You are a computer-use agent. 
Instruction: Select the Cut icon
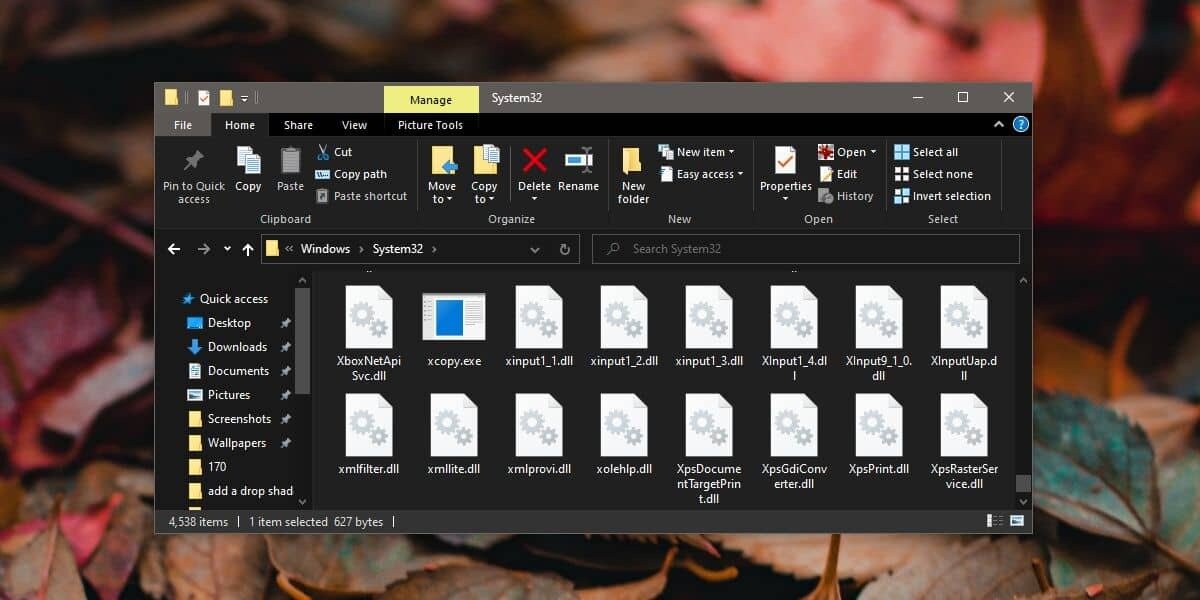pyautogui.click(x=325, y=151)
